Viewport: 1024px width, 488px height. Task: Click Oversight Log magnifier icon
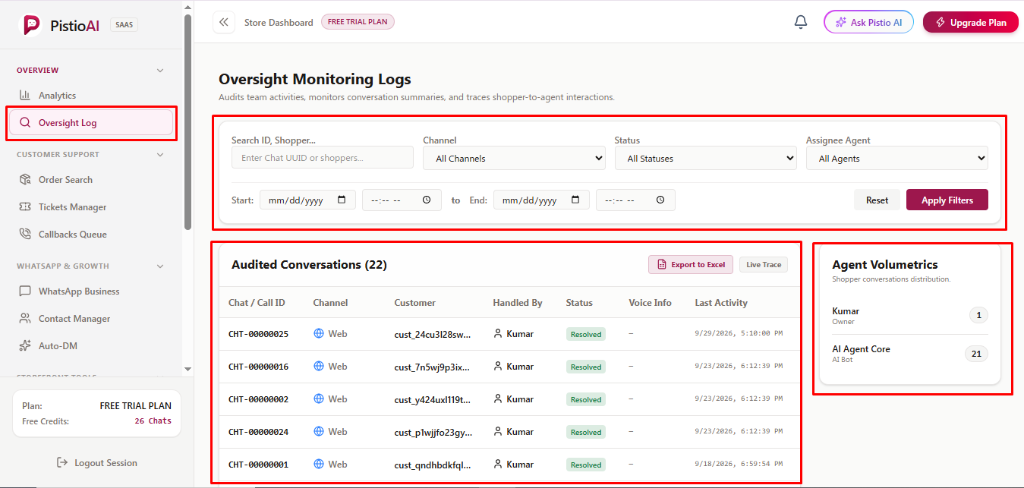coord(25,122)
